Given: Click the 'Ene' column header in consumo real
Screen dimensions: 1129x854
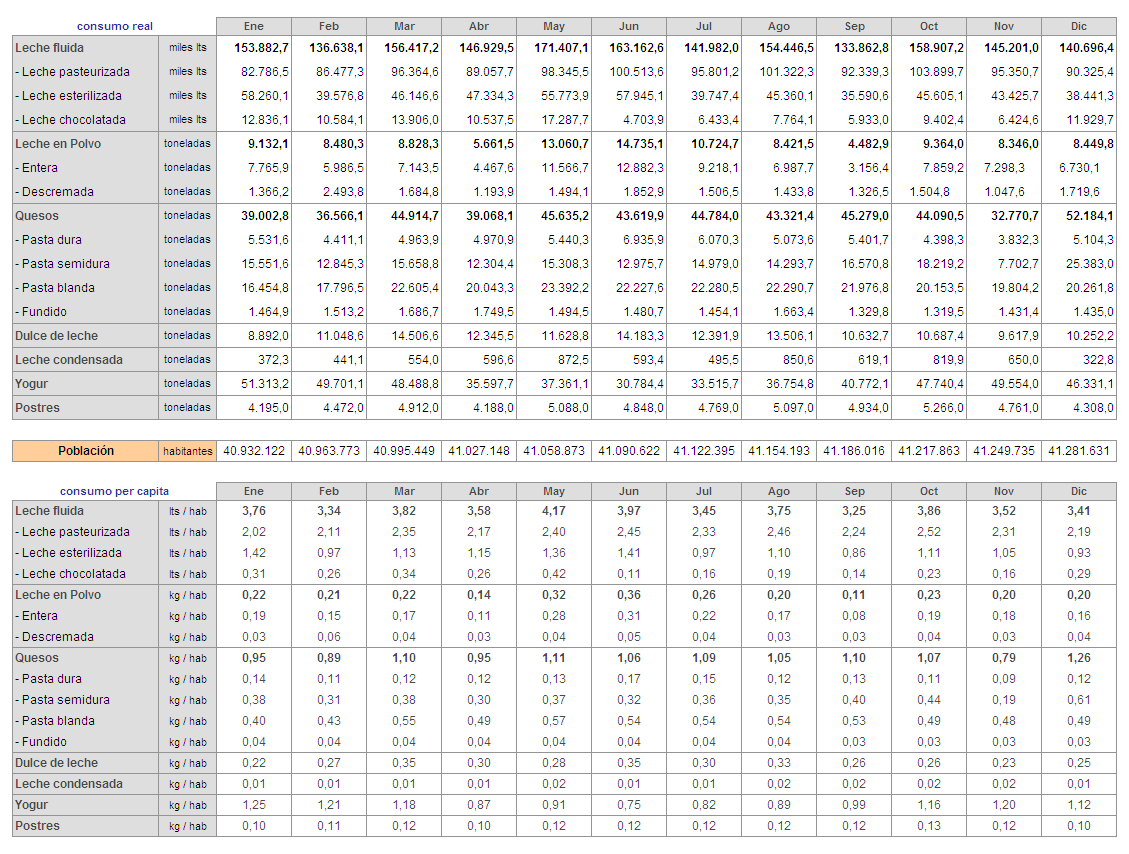Looking at the screenshot, I should (253, 26).
